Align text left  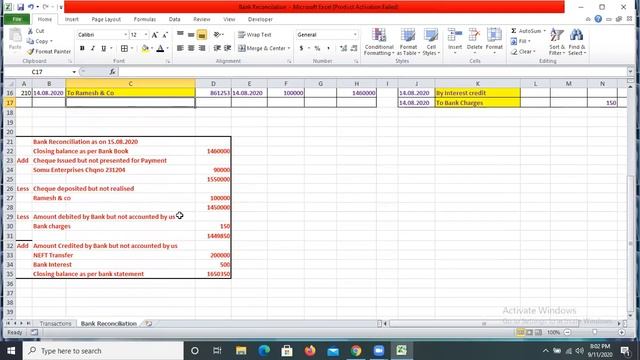pos(180,48)
